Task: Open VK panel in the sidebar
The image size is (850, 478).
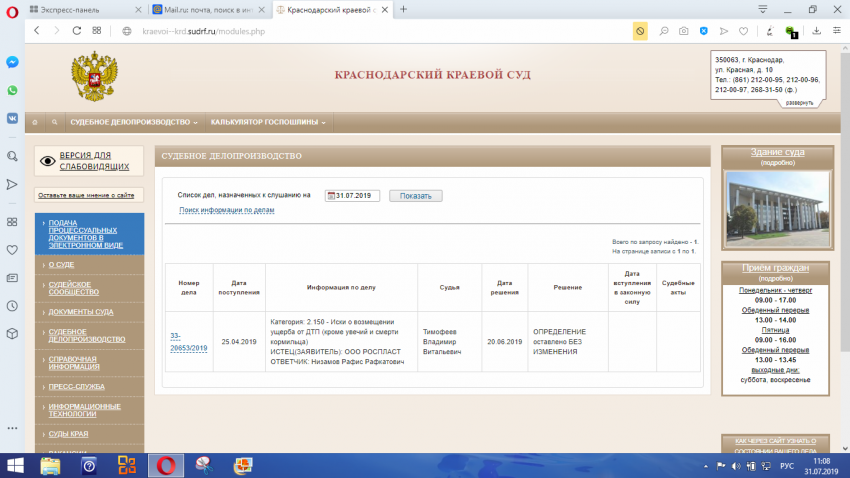Action: (12, 117)
